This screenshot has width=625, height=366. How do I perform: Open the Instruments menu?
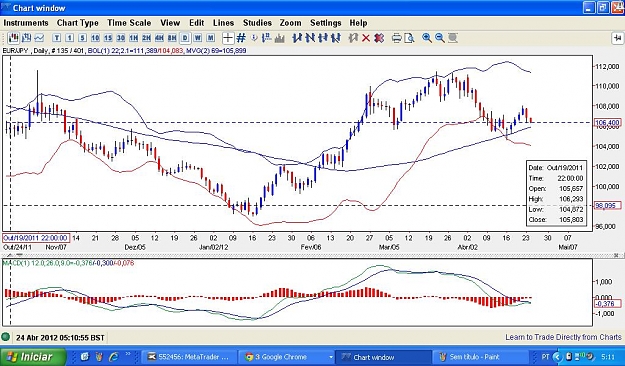(x=26, y=23)
